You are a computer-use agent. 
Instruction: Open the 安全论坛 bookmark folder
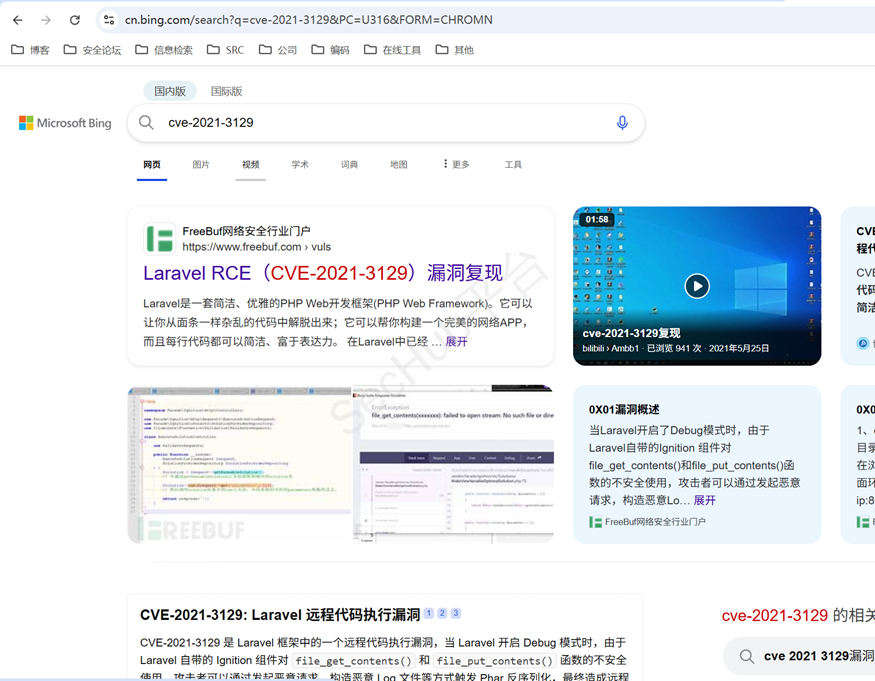92,50
